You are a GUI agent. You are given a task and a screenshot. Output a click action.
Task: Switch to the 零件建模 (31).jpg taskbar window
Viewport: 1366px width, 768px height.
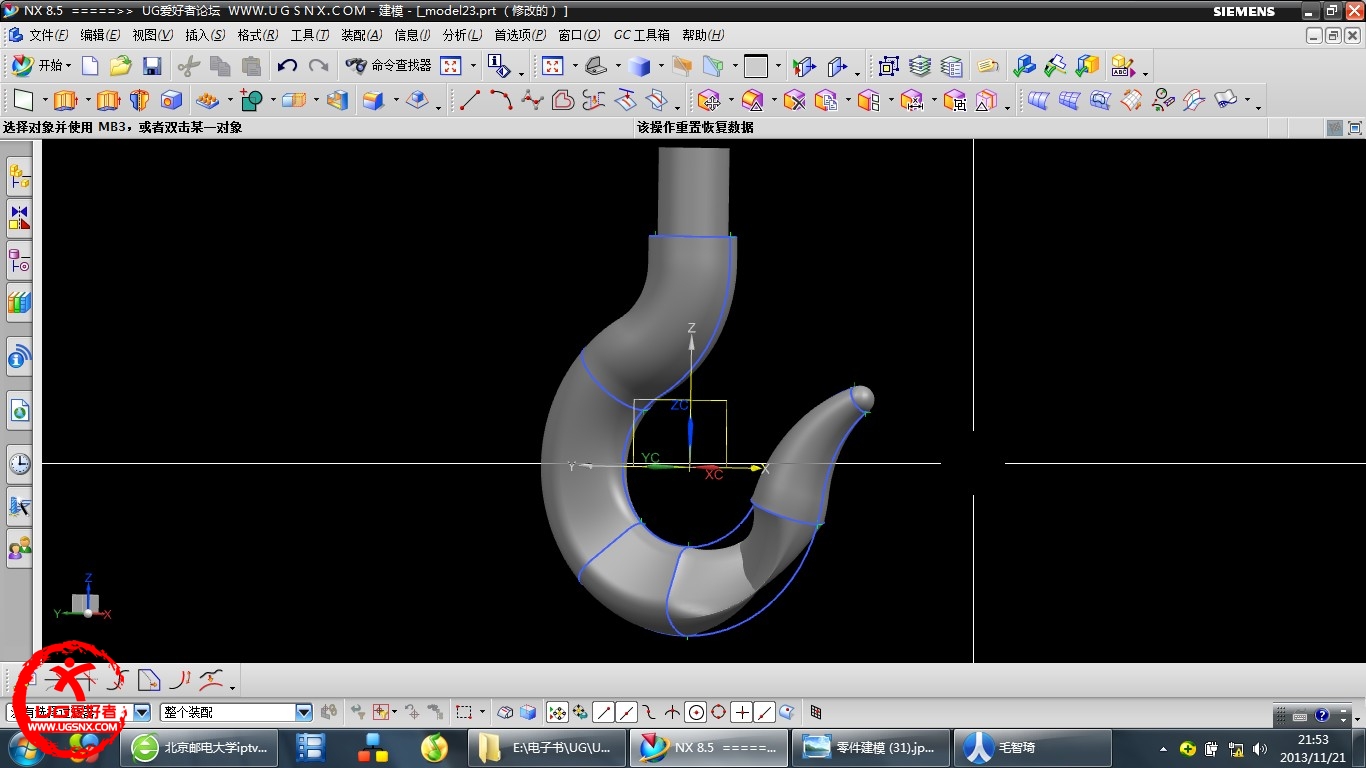tap(870, 747)
